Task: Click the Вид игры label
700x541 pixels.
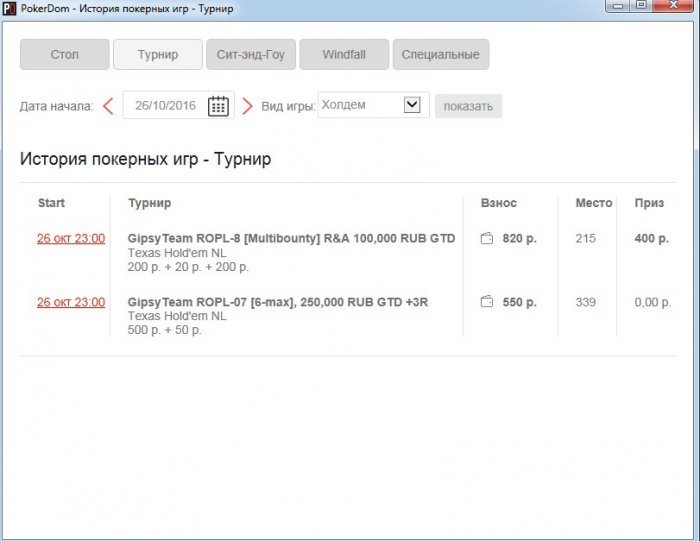Action: point(288,106)
